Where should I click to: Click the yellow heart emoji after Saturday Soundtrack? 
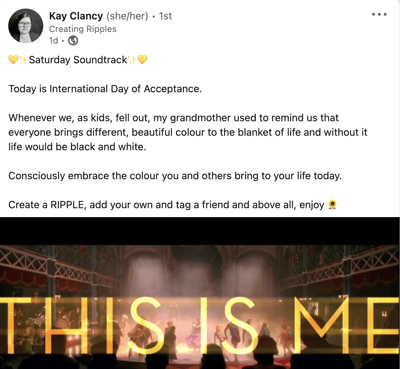tap(142, 60)
